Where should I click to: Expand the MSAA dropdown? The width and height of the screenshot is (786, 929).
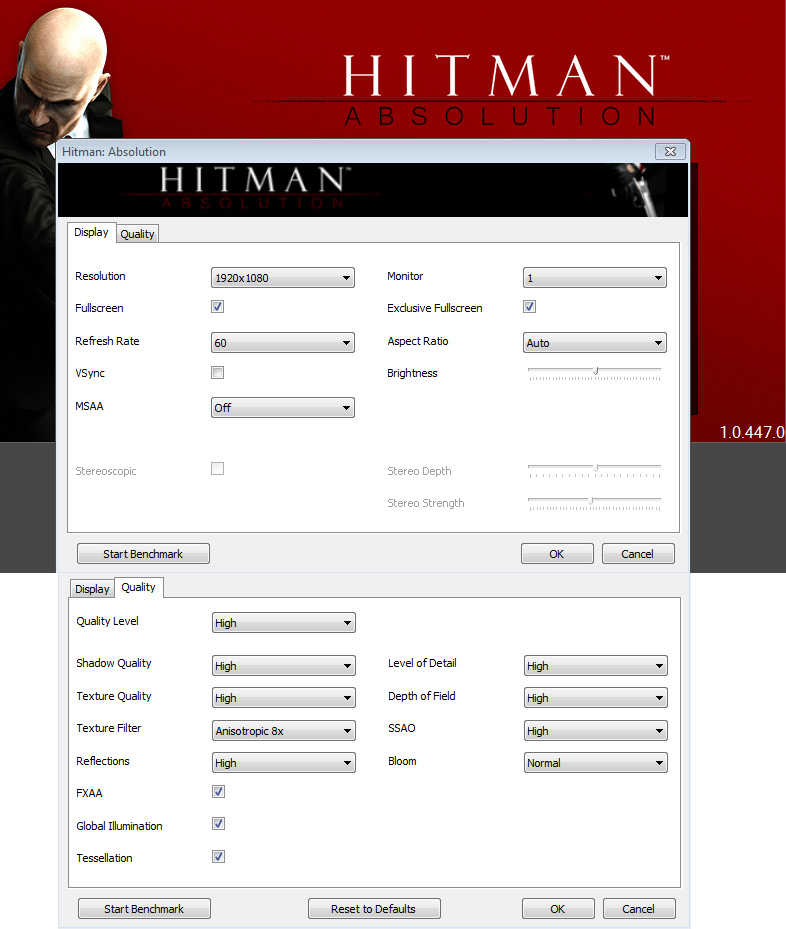(283, 408)
